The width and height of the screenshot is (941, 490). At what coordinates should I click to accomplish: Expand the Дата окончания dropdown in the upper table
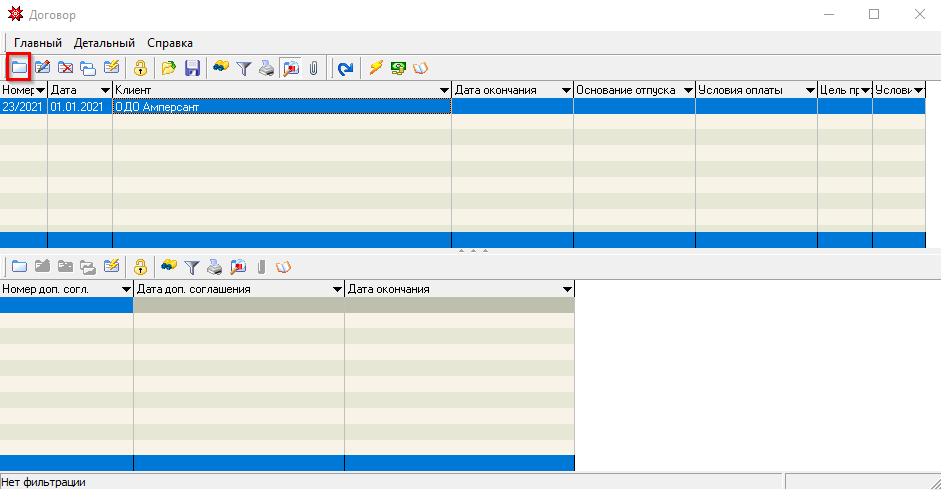(566, 91)
